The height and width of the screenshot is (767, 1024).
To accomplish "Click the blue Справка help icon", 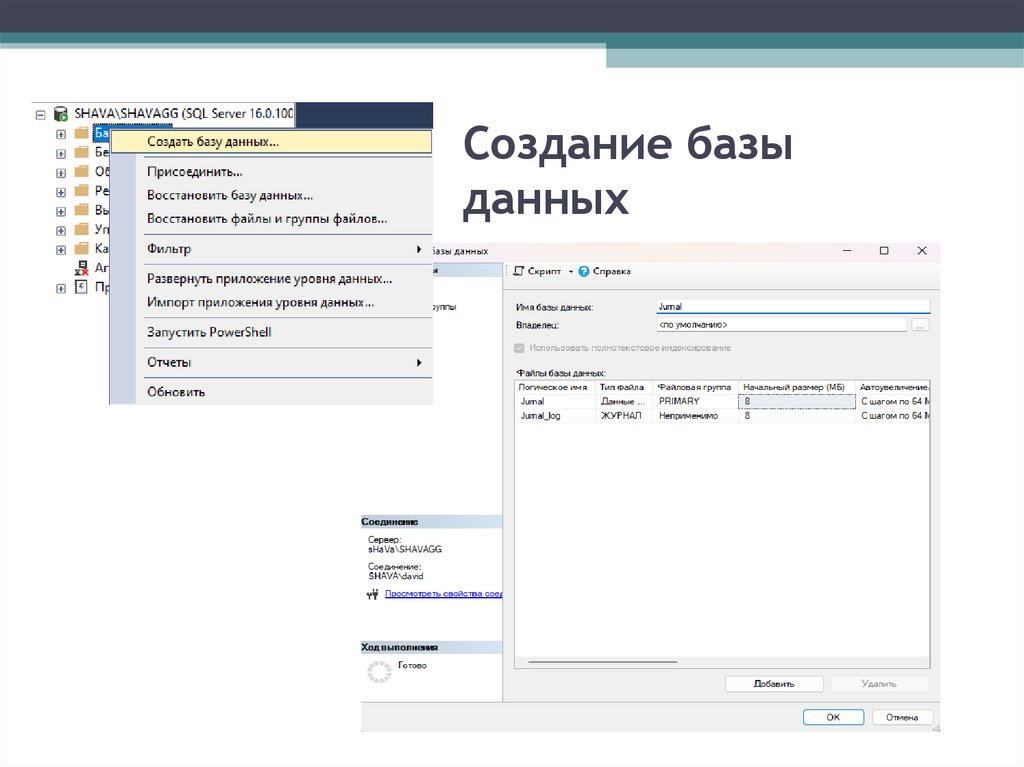I will (x=584, y=271).
